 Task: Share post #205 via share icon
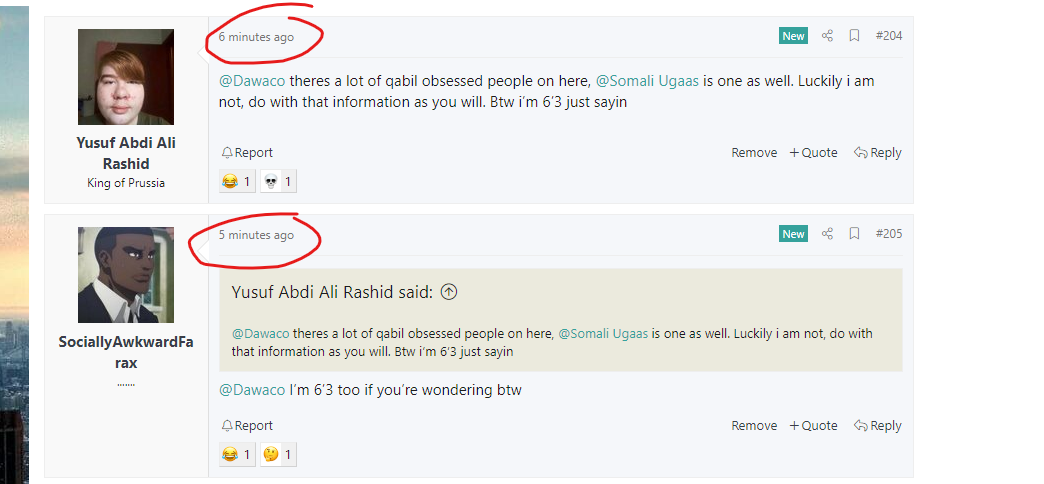827,234
